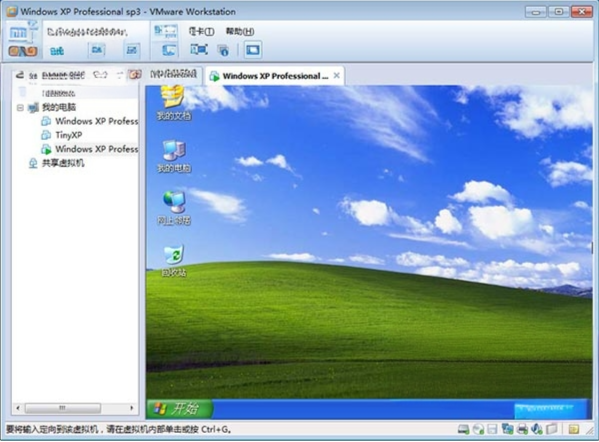
Task: Click the printer status icon
Action: [522, 429]
